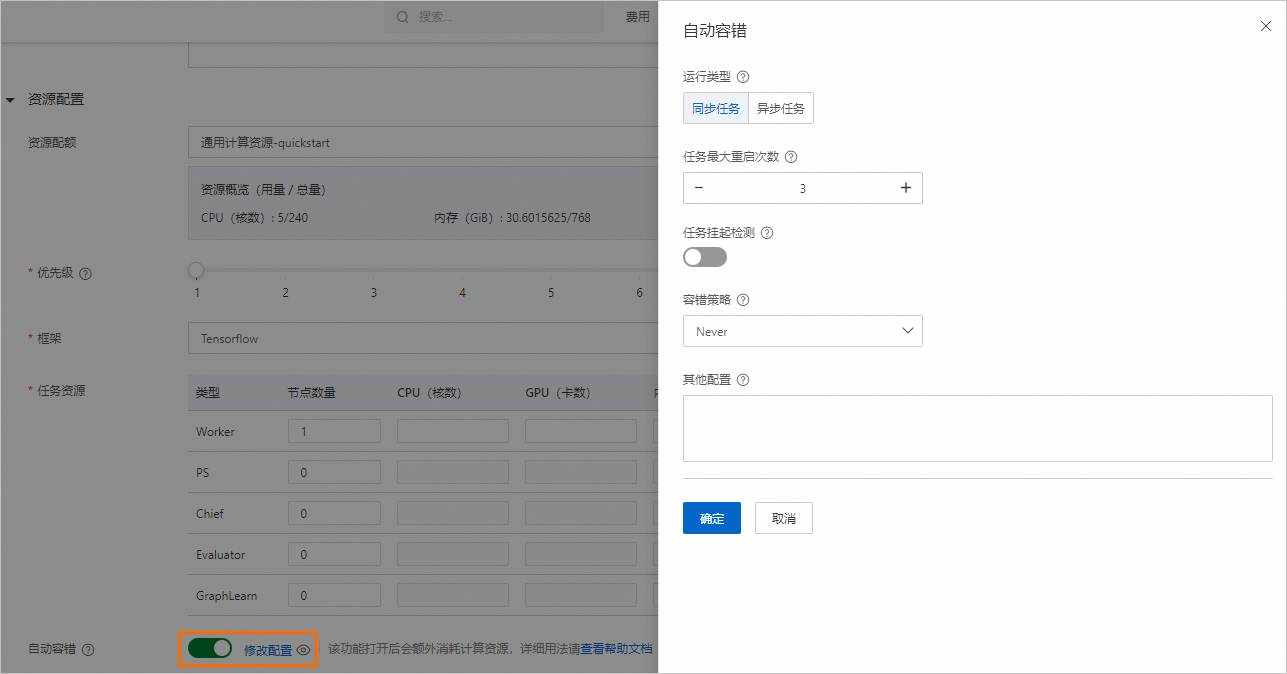Screen dimensions: 1287x674
Task: Click the 优先级 slider handle
Action: (x=196, y=270)
